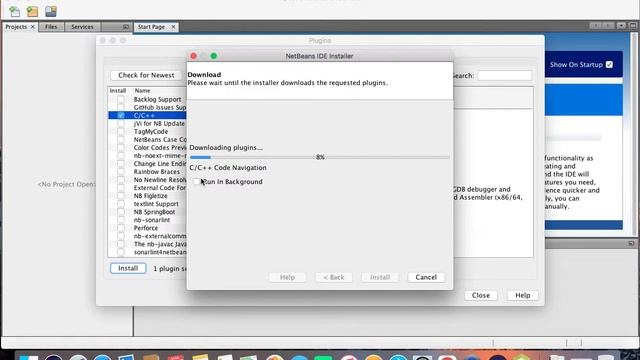640x360 pixels.
Task: Close the Projects tab
Action: 33,27
